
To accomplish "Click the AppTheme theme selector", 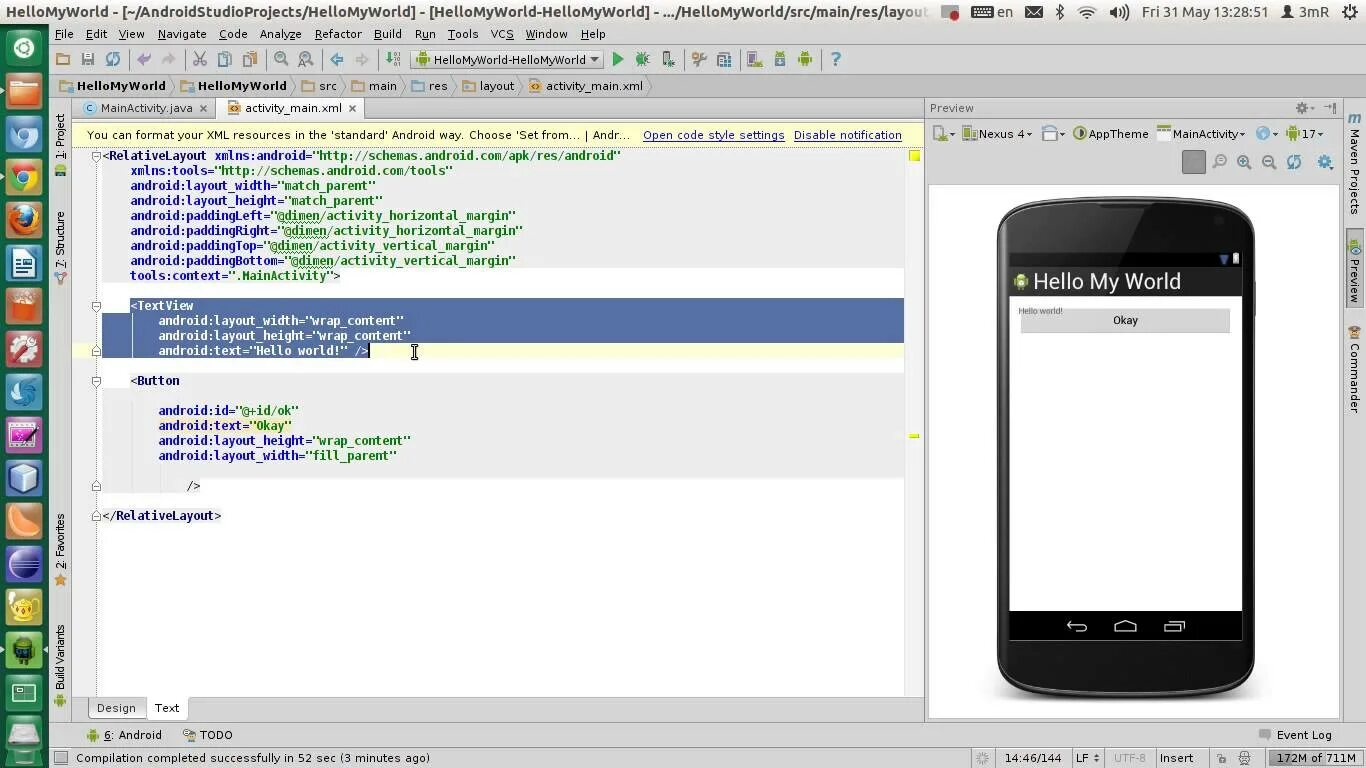I will coord(1110,133).
